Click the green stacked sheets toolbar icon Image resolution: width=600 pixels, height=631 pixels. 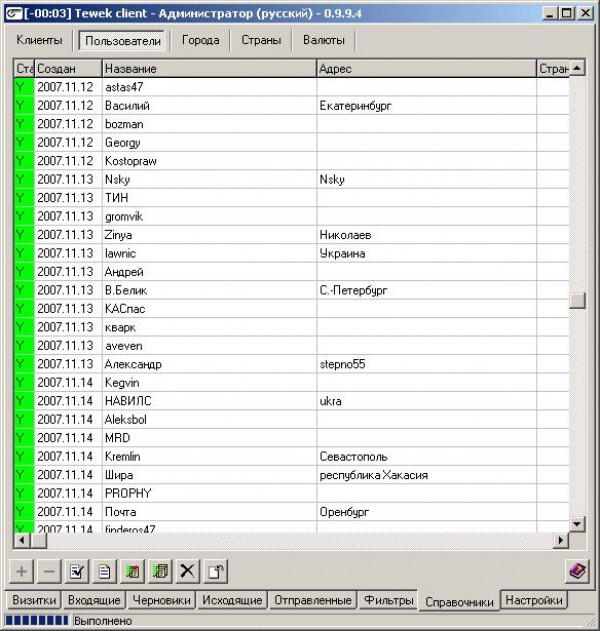pos(160,571)
